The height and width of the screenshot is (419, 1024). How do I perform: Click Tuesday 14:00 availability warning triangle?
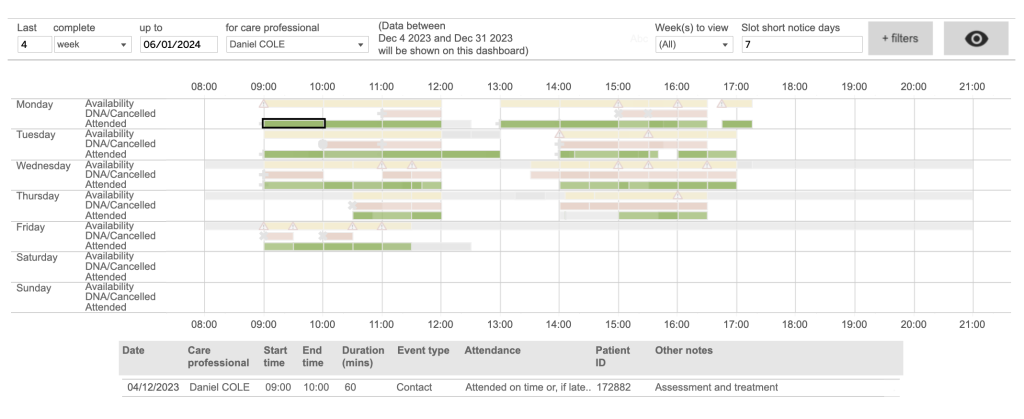[559, 134]
